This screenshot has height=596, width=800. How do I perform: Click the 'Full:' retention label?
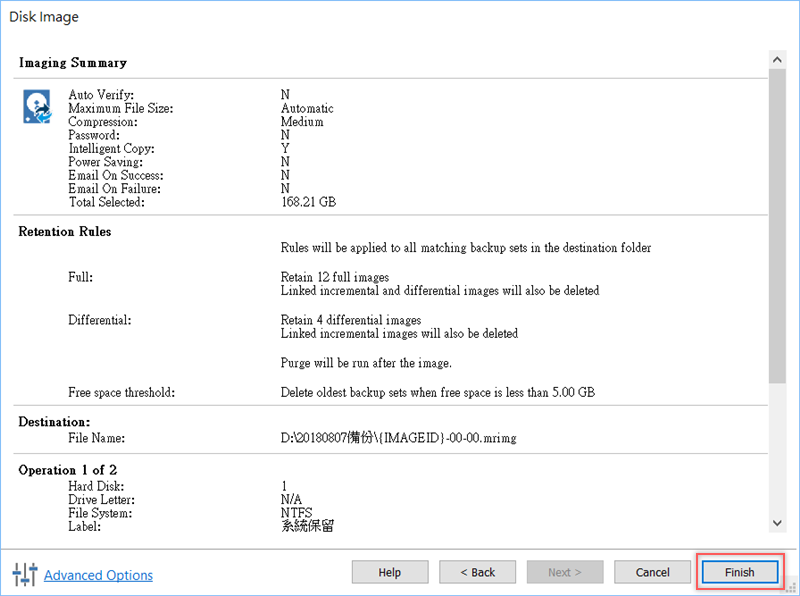pos(81,277)
